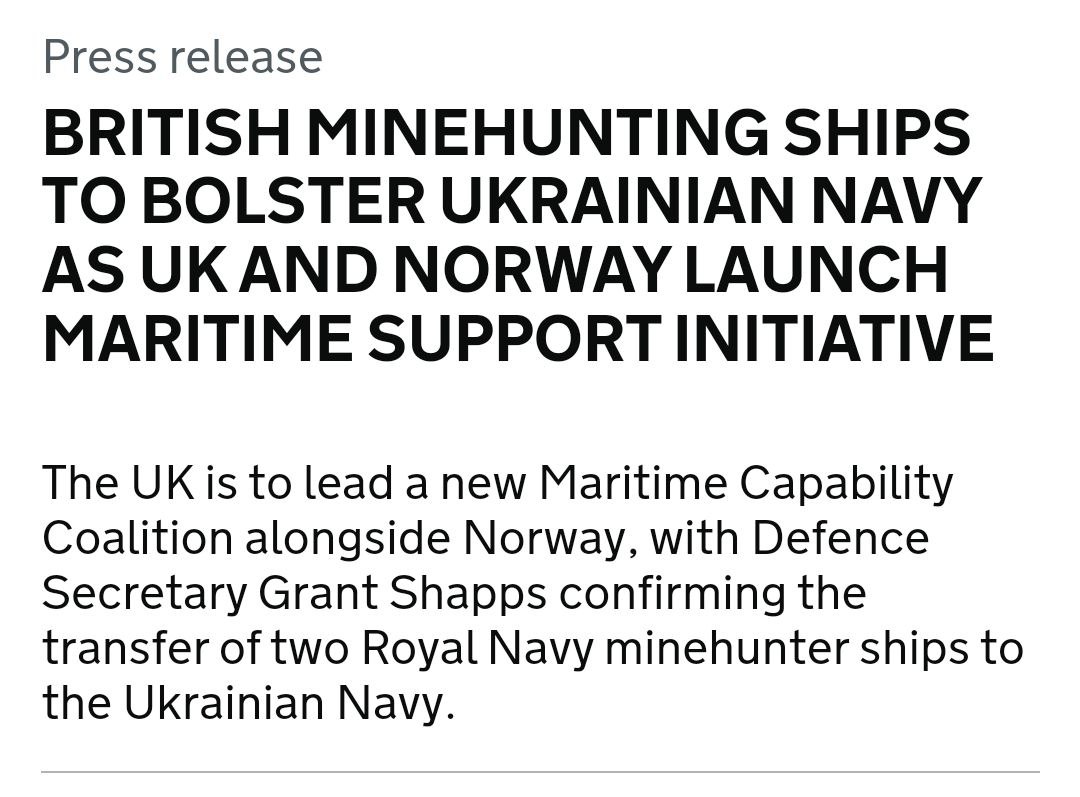Click the headline word "SUPPORT"
This screenshot has width=1080, height=797.
point(514,337)
